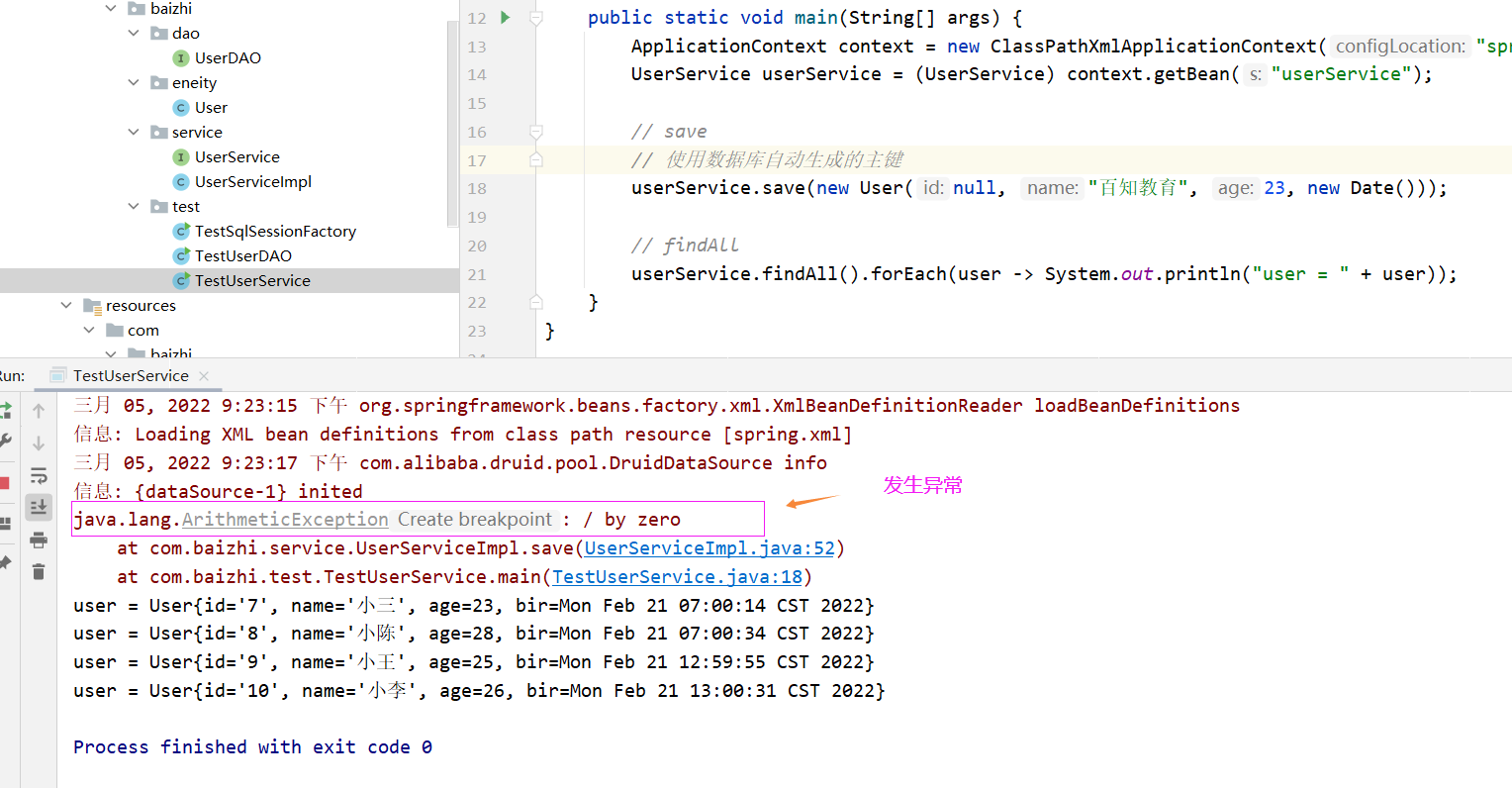Click the console row with id='10'

[479, 691]
